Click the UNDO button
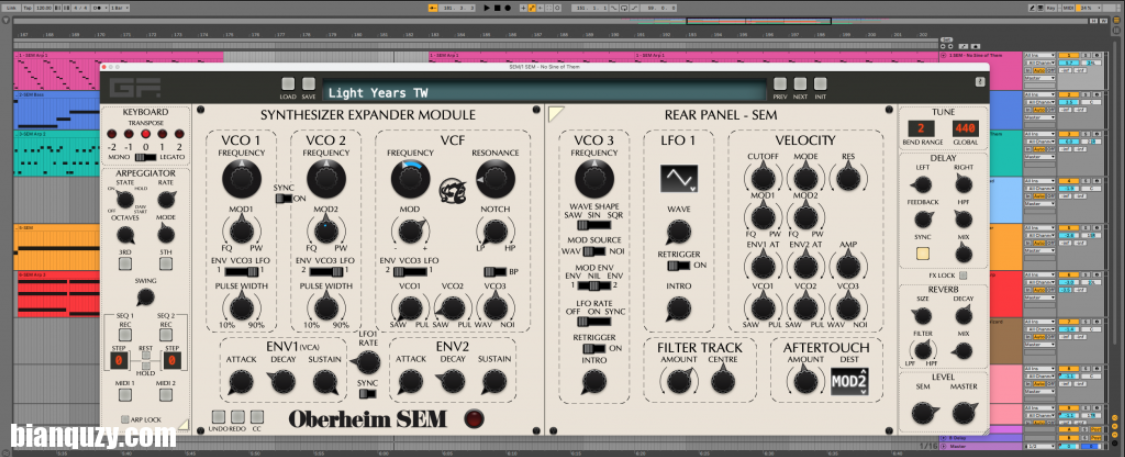 [x=218, y=416]
